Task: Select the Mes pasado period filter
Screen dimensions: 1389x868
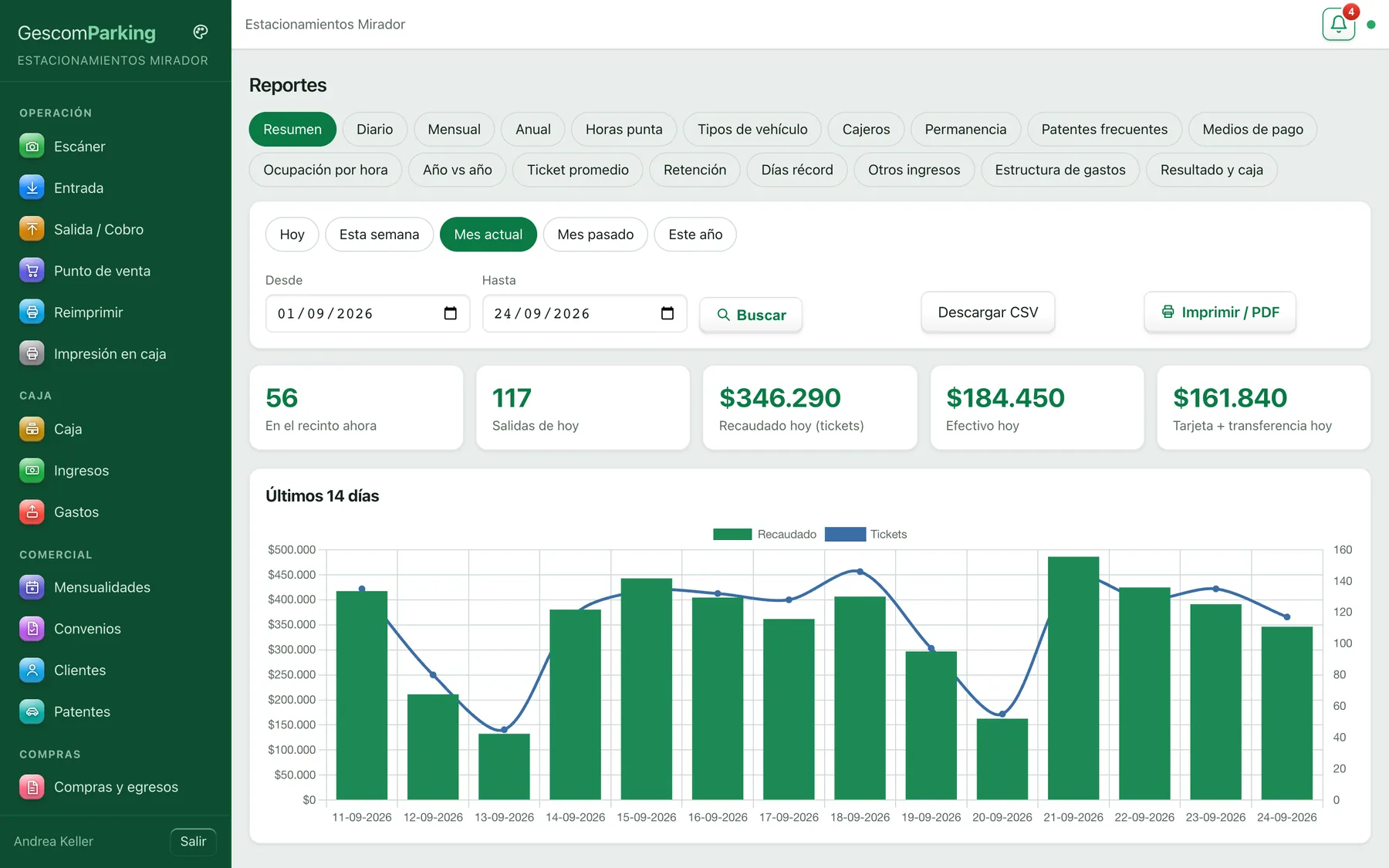Action: 595,235
